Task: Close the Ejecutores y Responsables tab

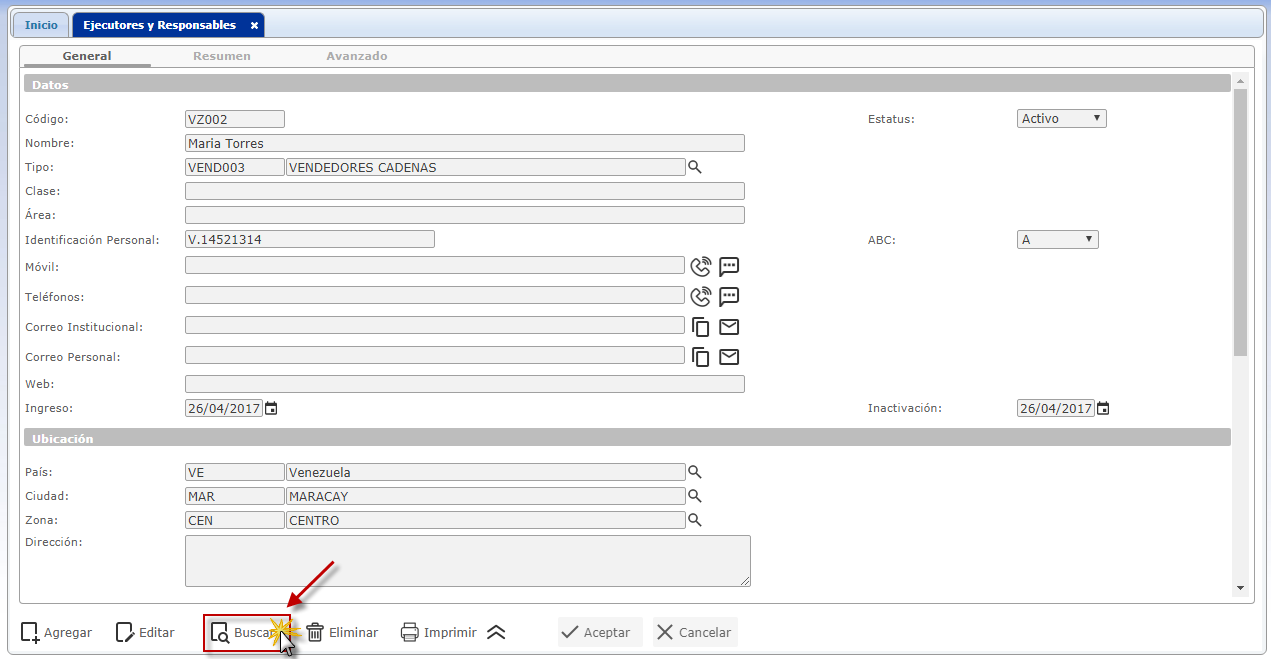Action: [254, 25]
